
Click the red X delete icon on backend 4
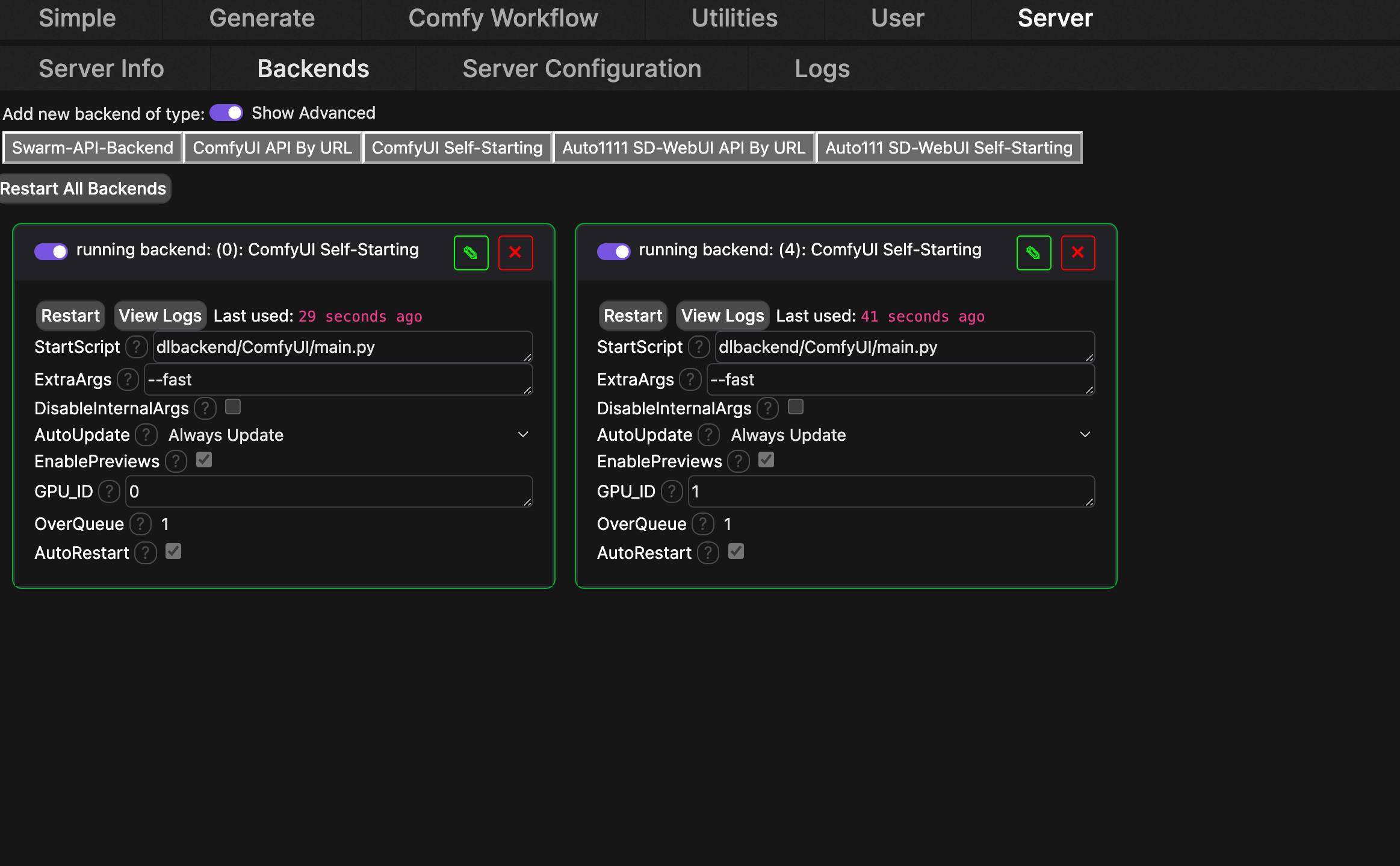pos(1077,253)
